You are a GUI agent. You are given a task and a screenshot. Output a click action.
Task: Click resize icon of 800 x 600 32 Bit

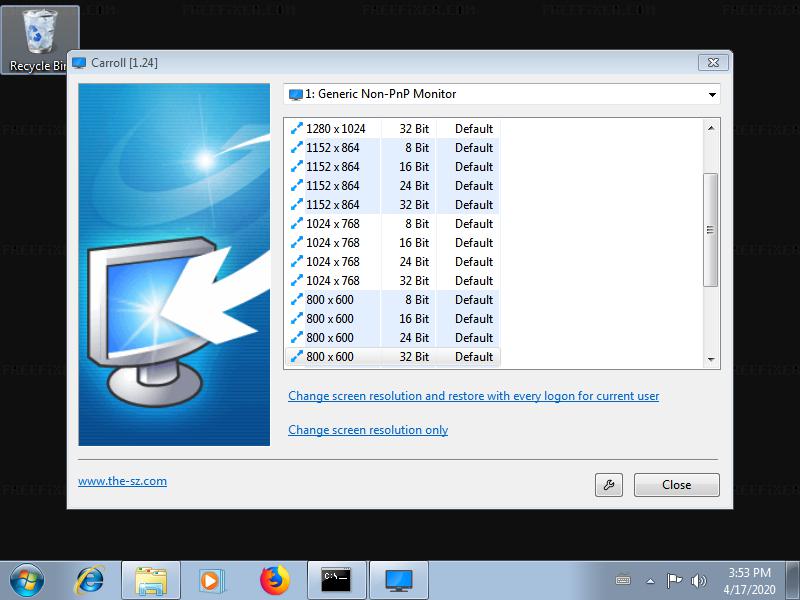[x=296, y=356]
